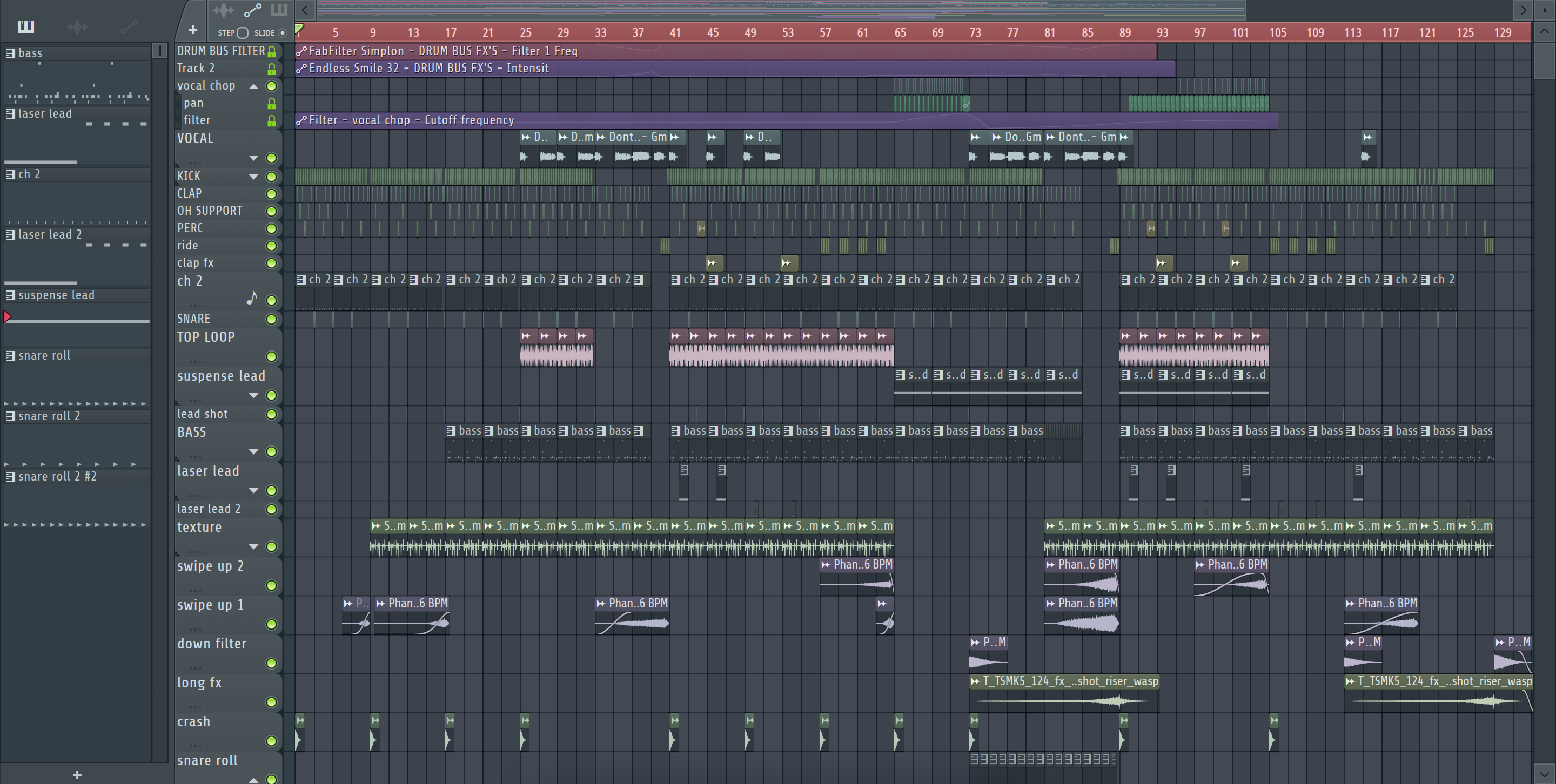Show audio clips in the picker panel
The image size is (1556, 784).
77,26
